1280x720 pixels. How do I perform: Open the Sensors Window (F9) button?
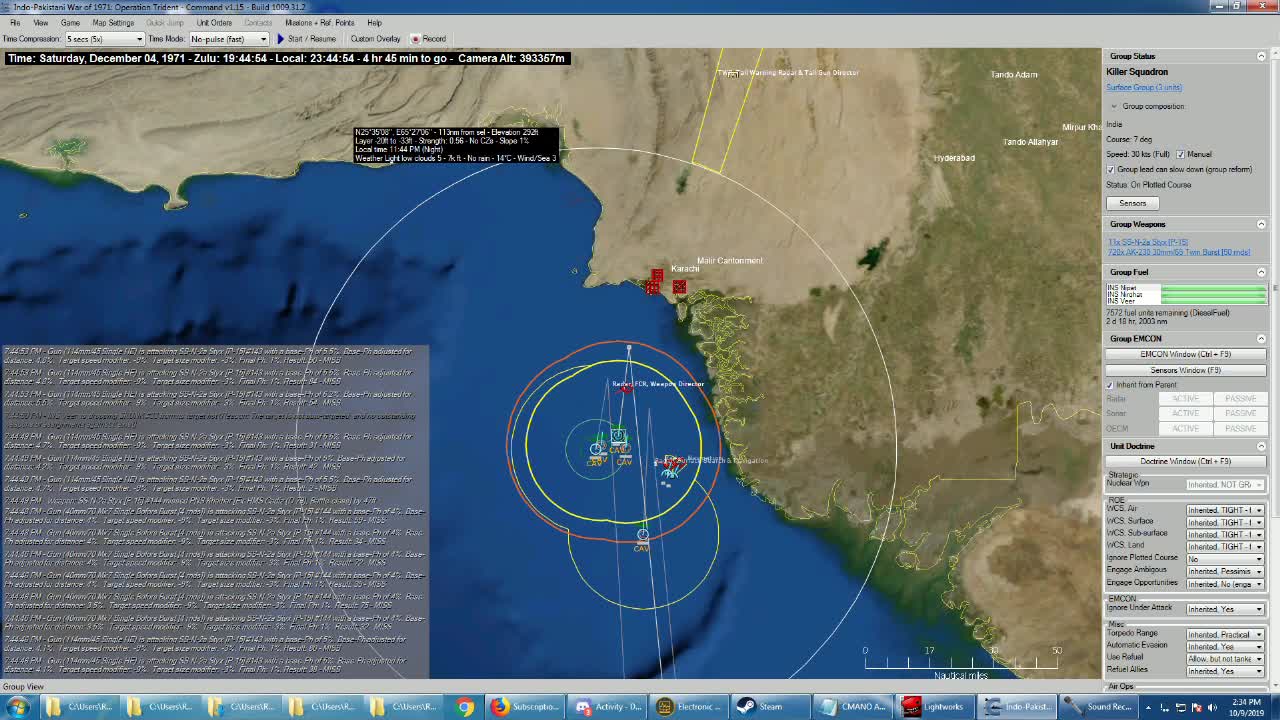coord(1186,370)
